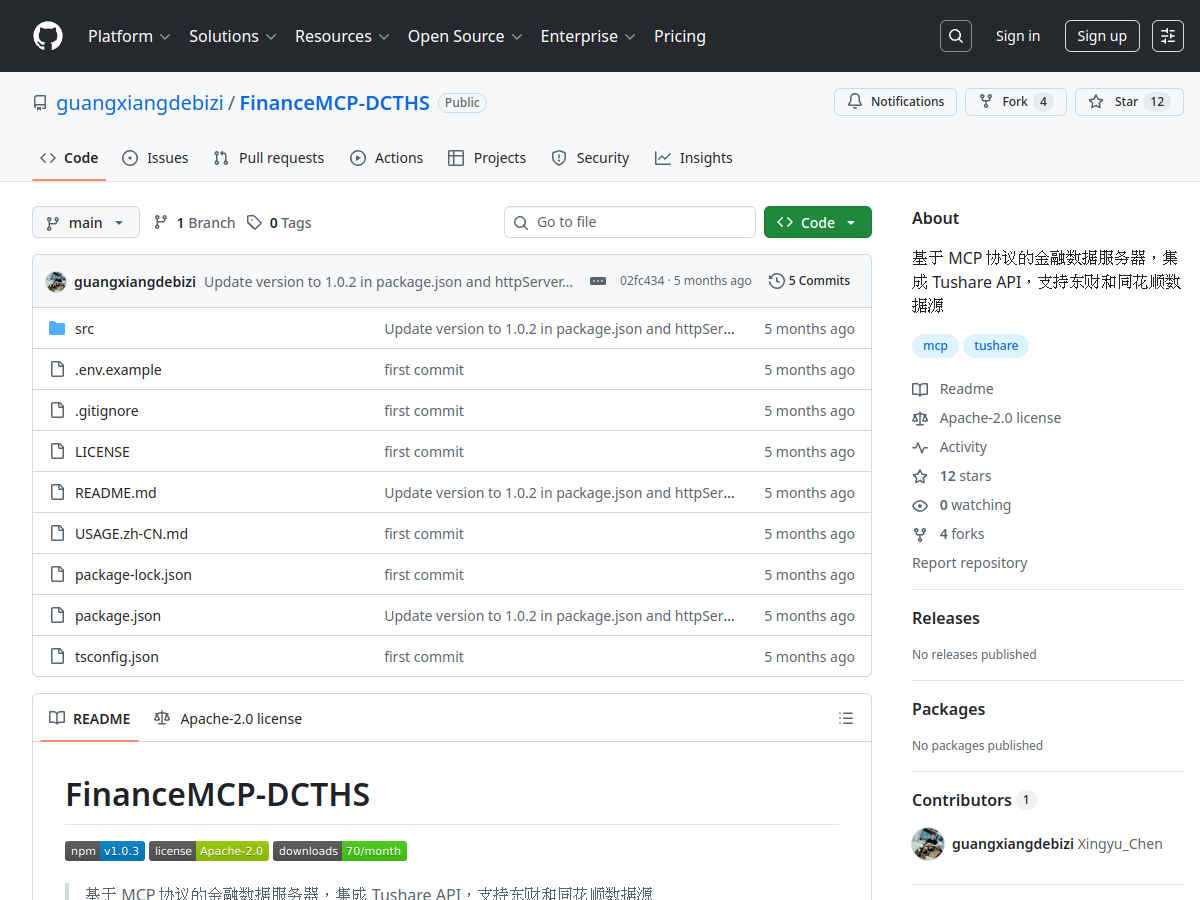Viewport: 1200px width, 900px height.
Task: Click the Go to file input field
Action: (630, 222)
